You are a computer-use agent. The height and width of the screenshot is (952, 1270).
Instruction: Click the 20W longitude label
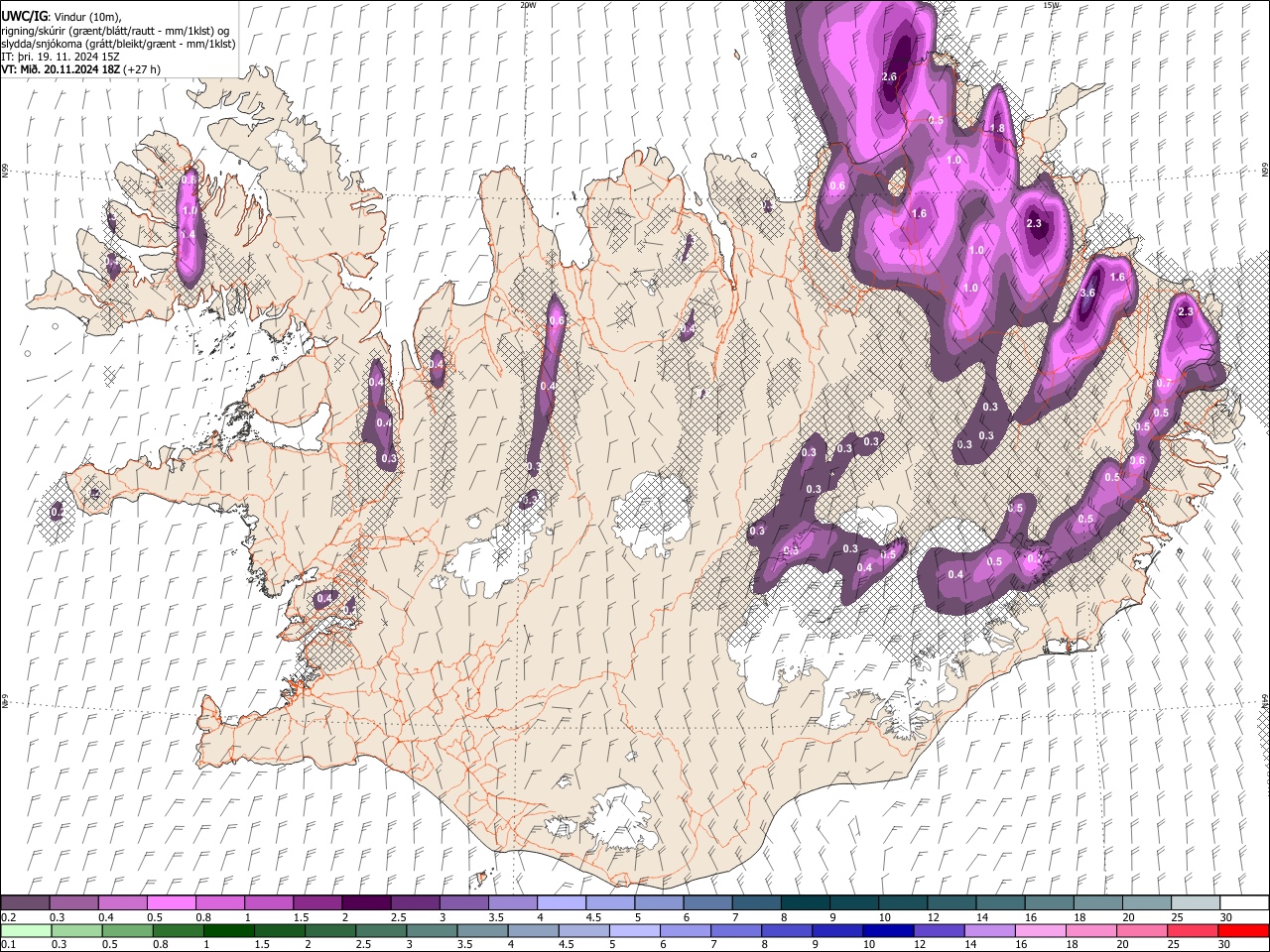[528, 5]
